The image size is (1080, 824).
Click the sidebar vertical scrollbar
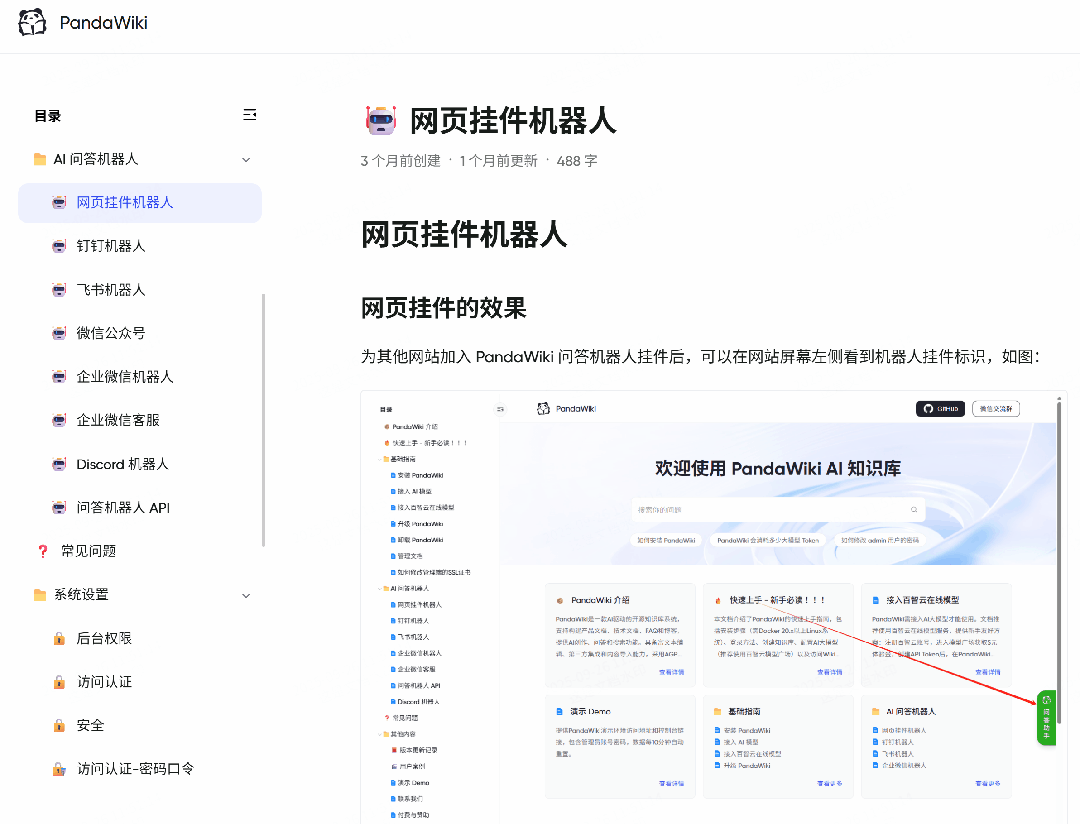click(x=263, y=420)
